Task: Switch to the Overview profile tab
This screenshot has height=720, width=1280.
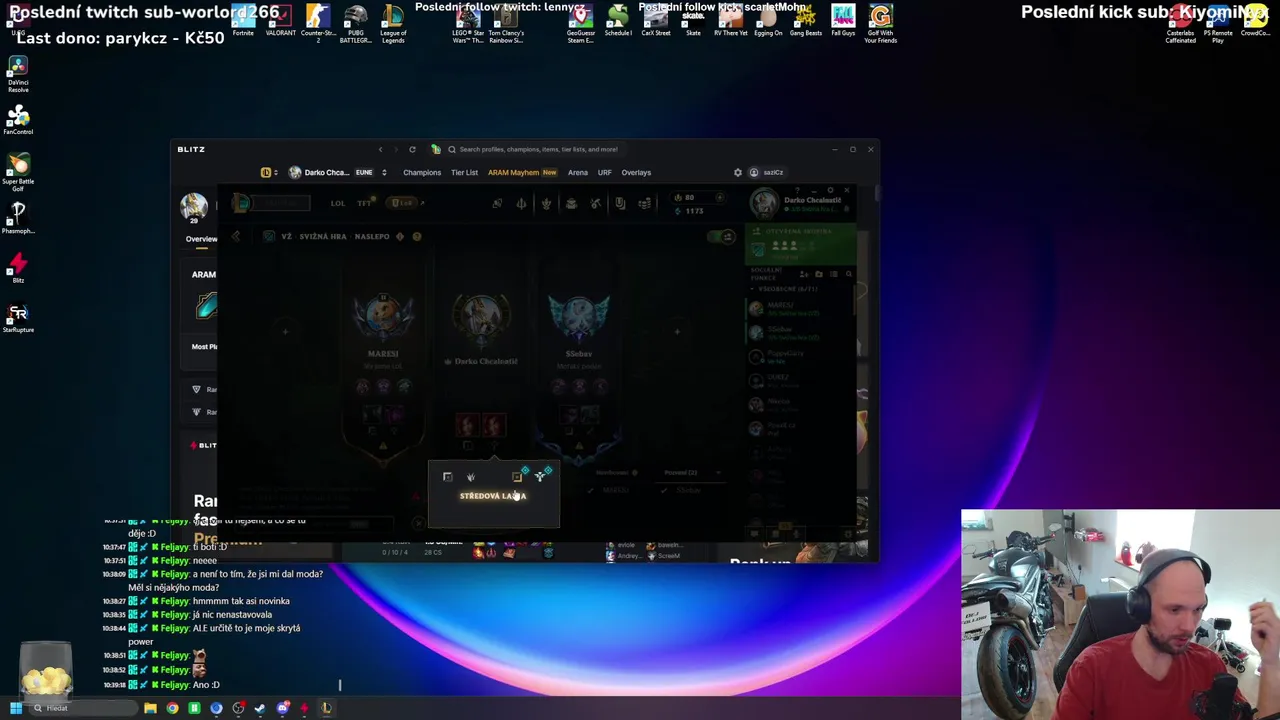Action: point(201,239)
